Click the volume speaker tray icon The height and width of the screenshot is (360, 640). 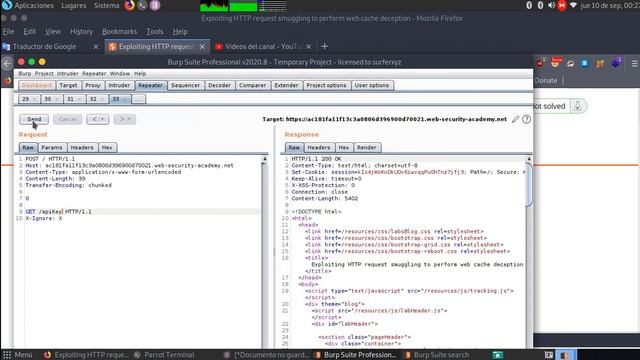tap(551, 5)
